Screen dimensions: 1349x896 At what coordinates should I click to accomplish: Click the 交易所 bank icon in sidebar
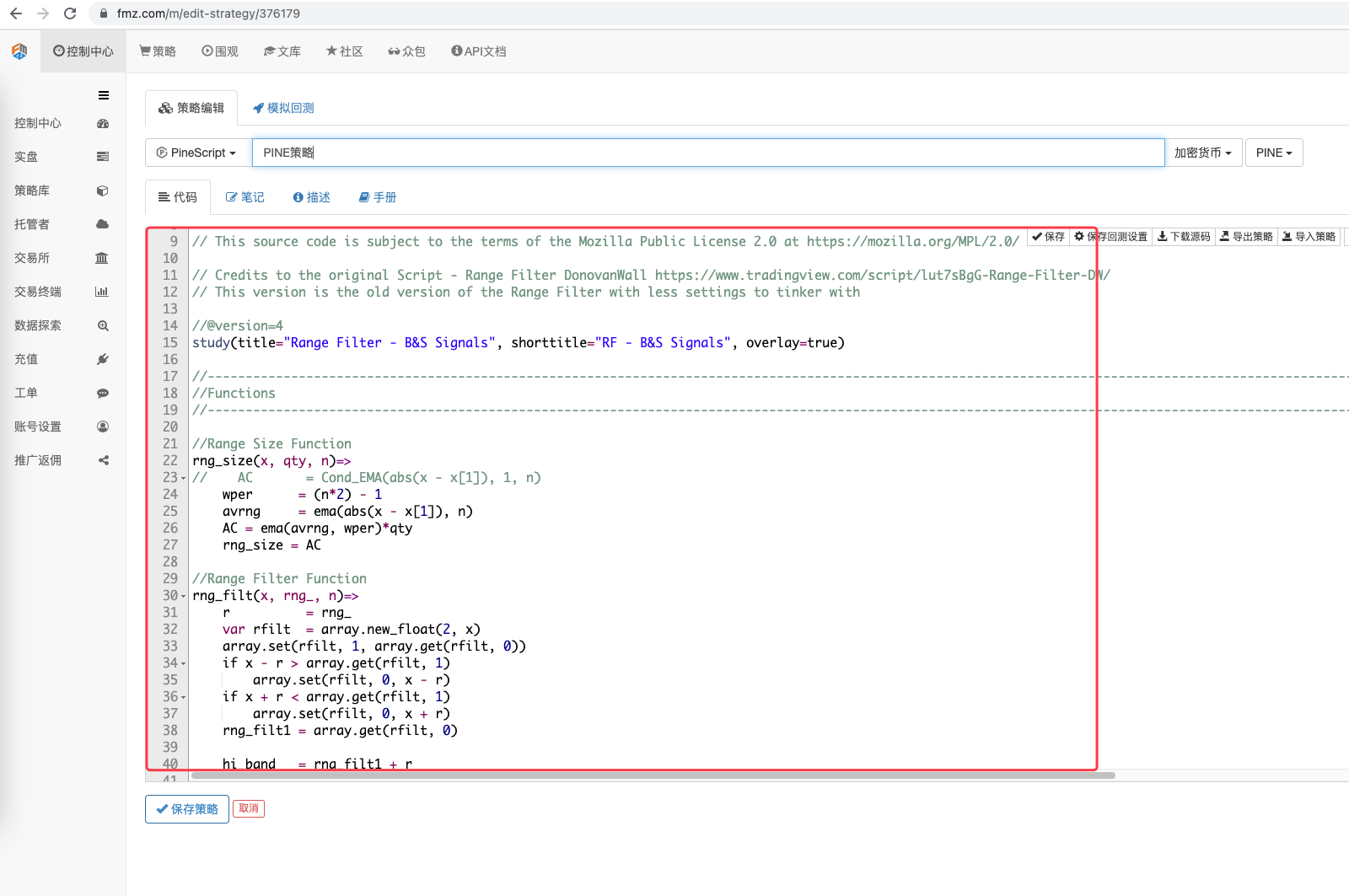coord(102,258)
